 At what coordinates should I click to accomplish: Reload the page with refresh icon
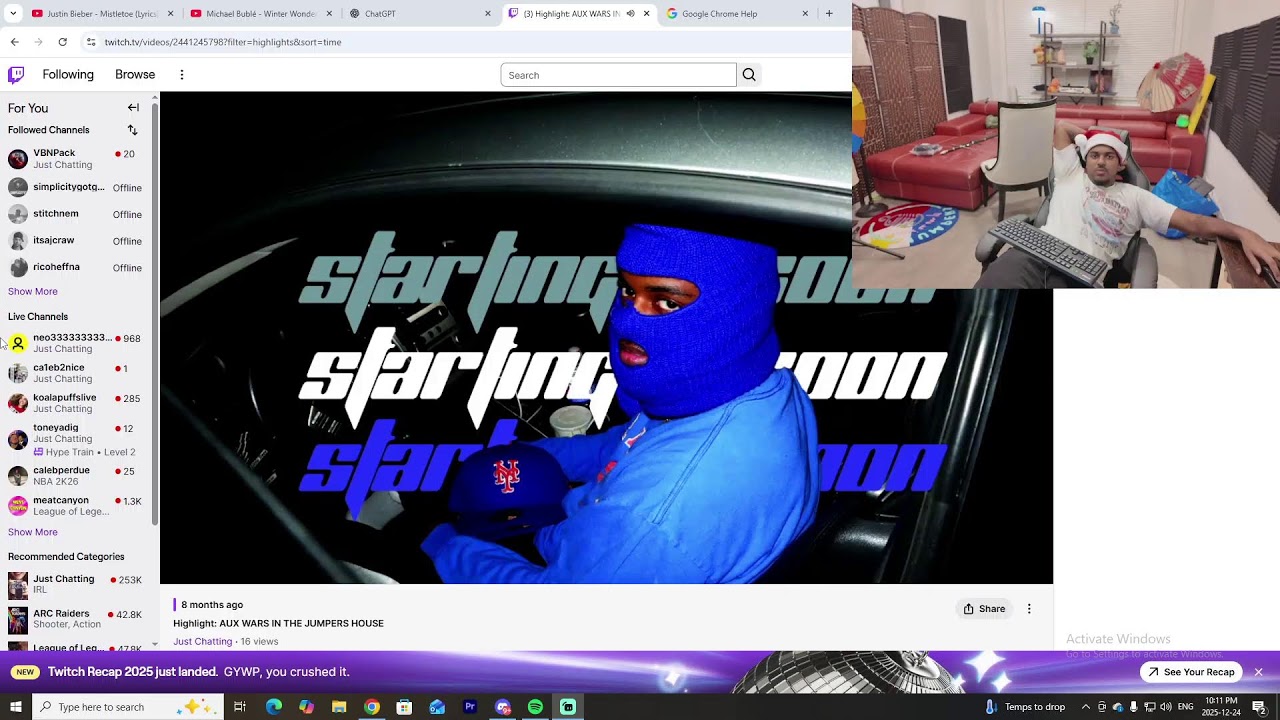coord(63,42)
